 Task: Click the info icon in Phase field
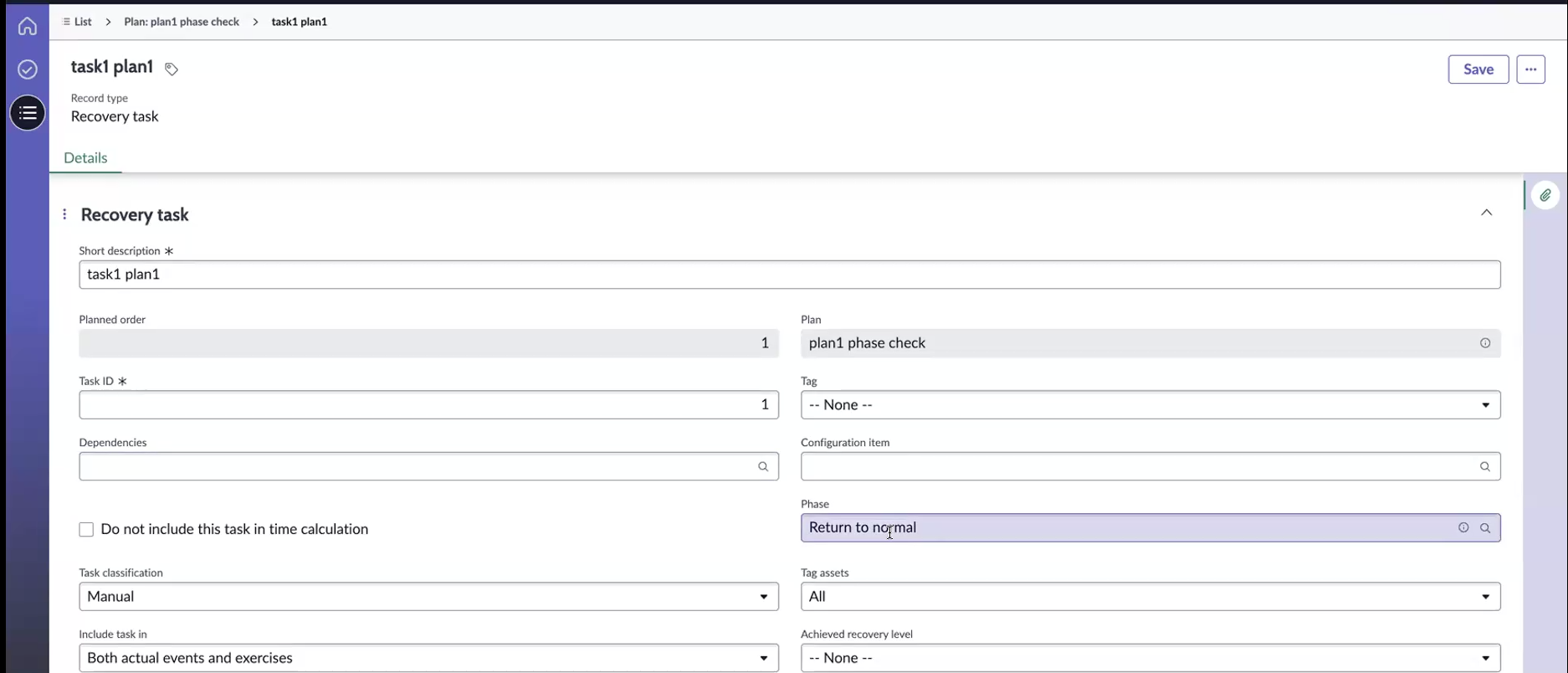click(1463, 528)
